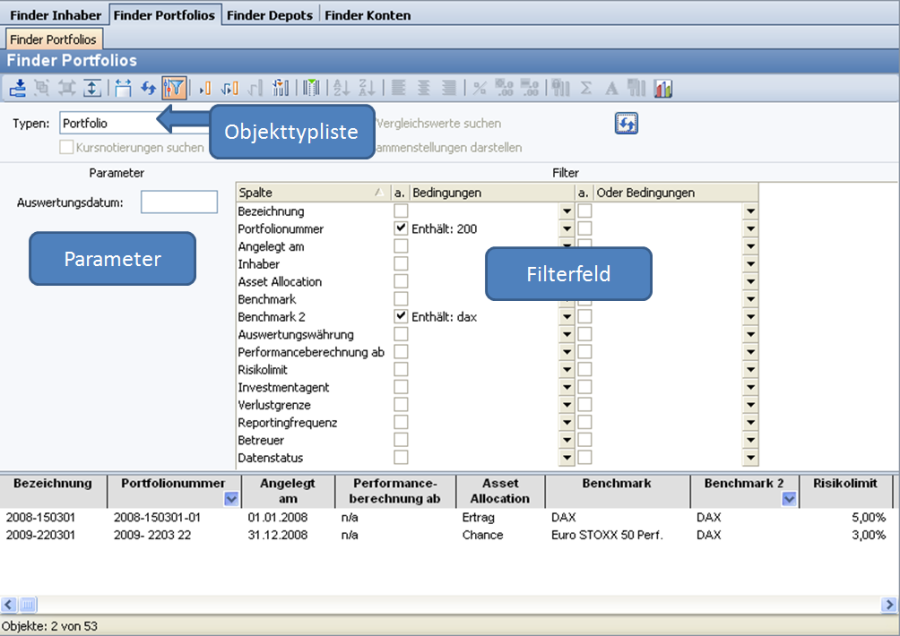The height and width of the screenshot is (636, 900).
Task: Click the blue refresh arrows toolbar icon
Action: coord(148,88)
